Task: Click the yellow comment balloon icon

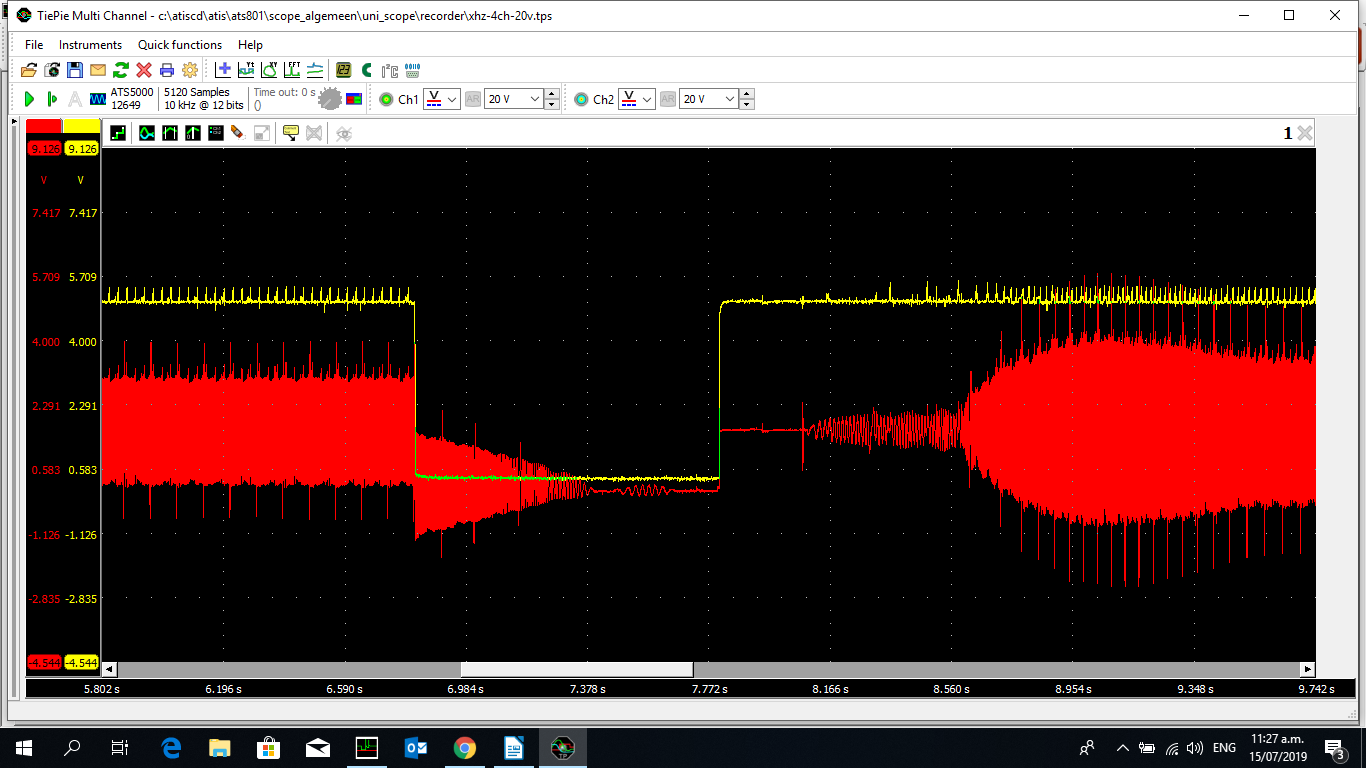Action: pyautogui.click(x=291, y=133)
